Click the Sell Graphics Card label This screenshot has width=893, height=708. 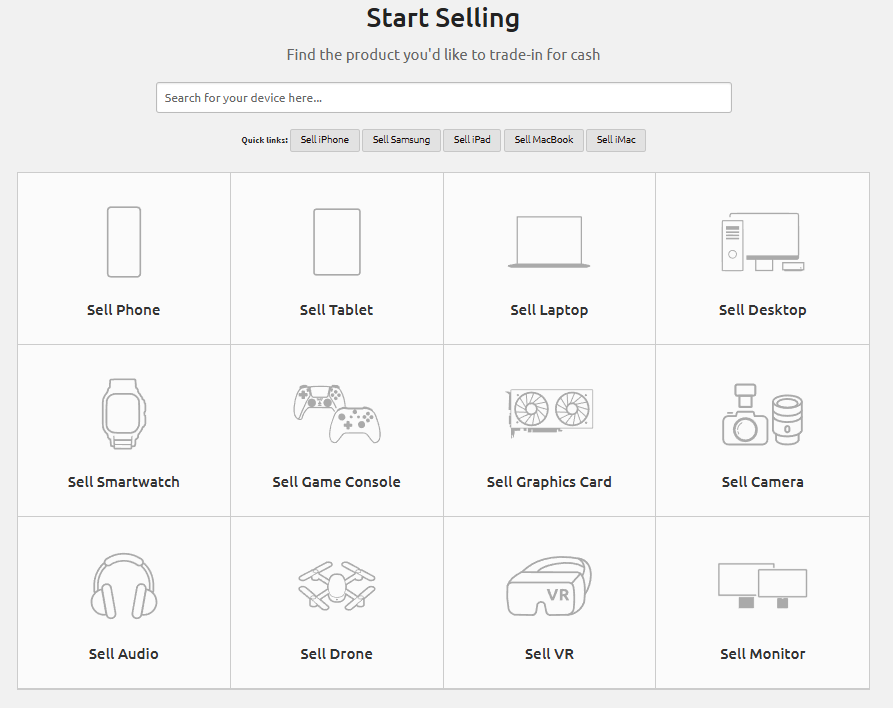549,482
